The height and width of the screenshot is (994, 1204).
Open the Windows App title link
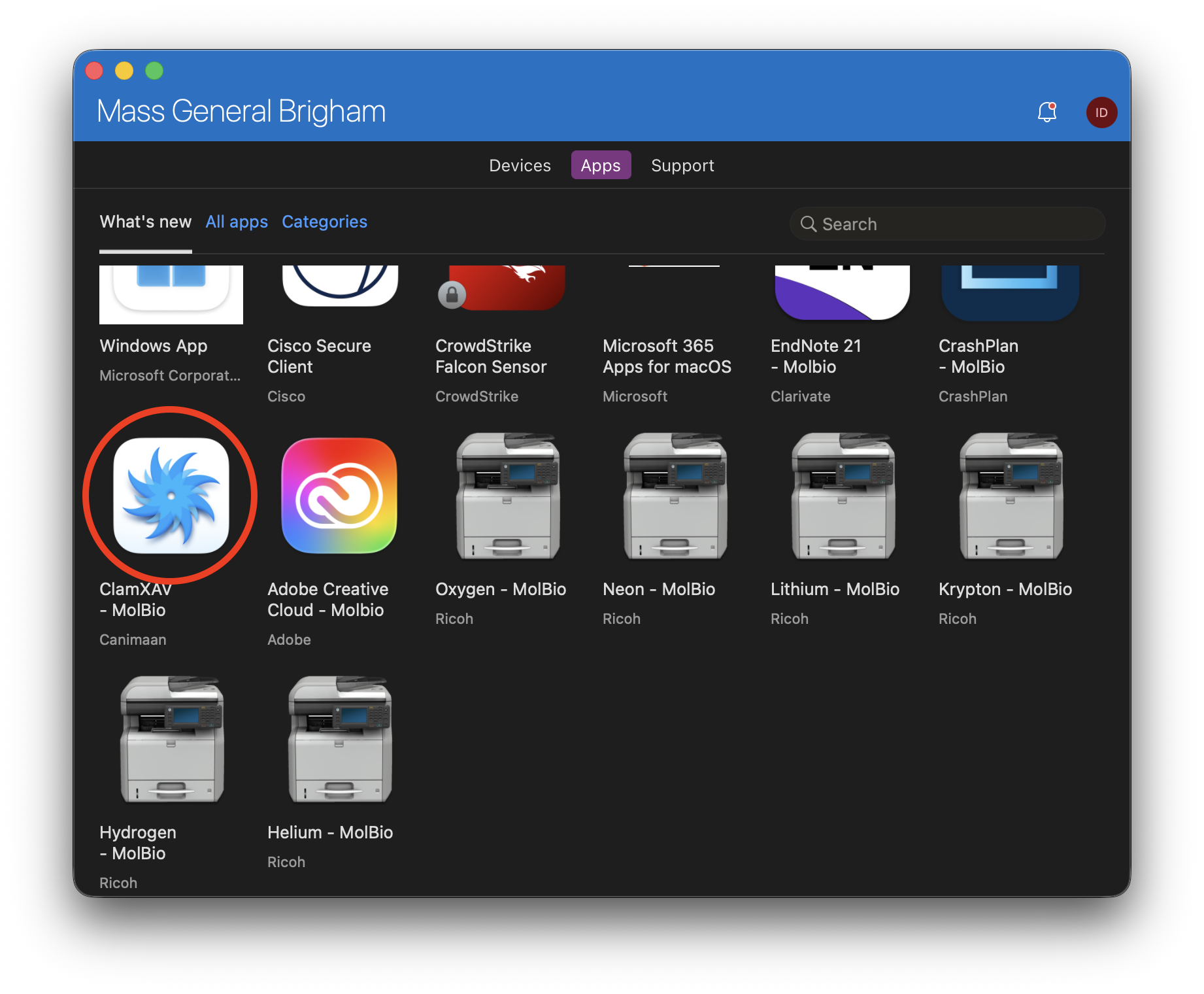pos(153,346)
